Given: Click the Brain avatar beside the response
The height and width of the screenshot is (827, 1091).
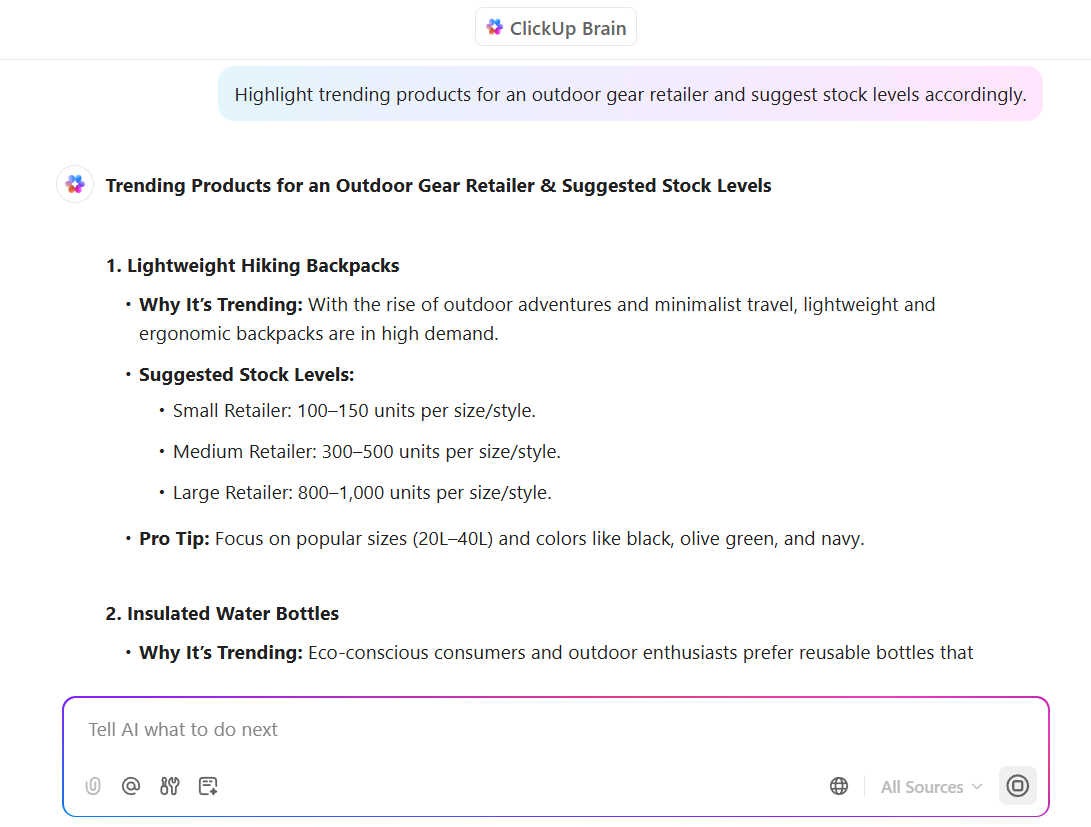Looking at the screenshot, I should (75, 185).
